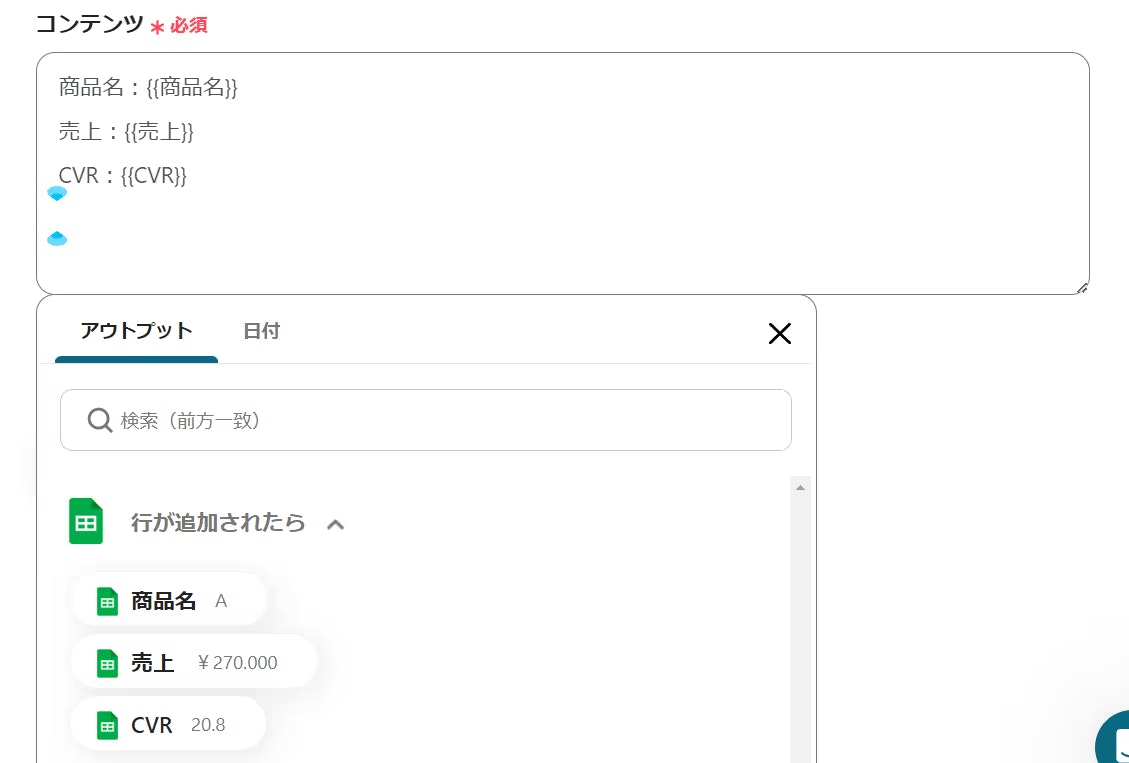
Task: Focus the 検索（前方一致）search field
Action: (426, 420)
